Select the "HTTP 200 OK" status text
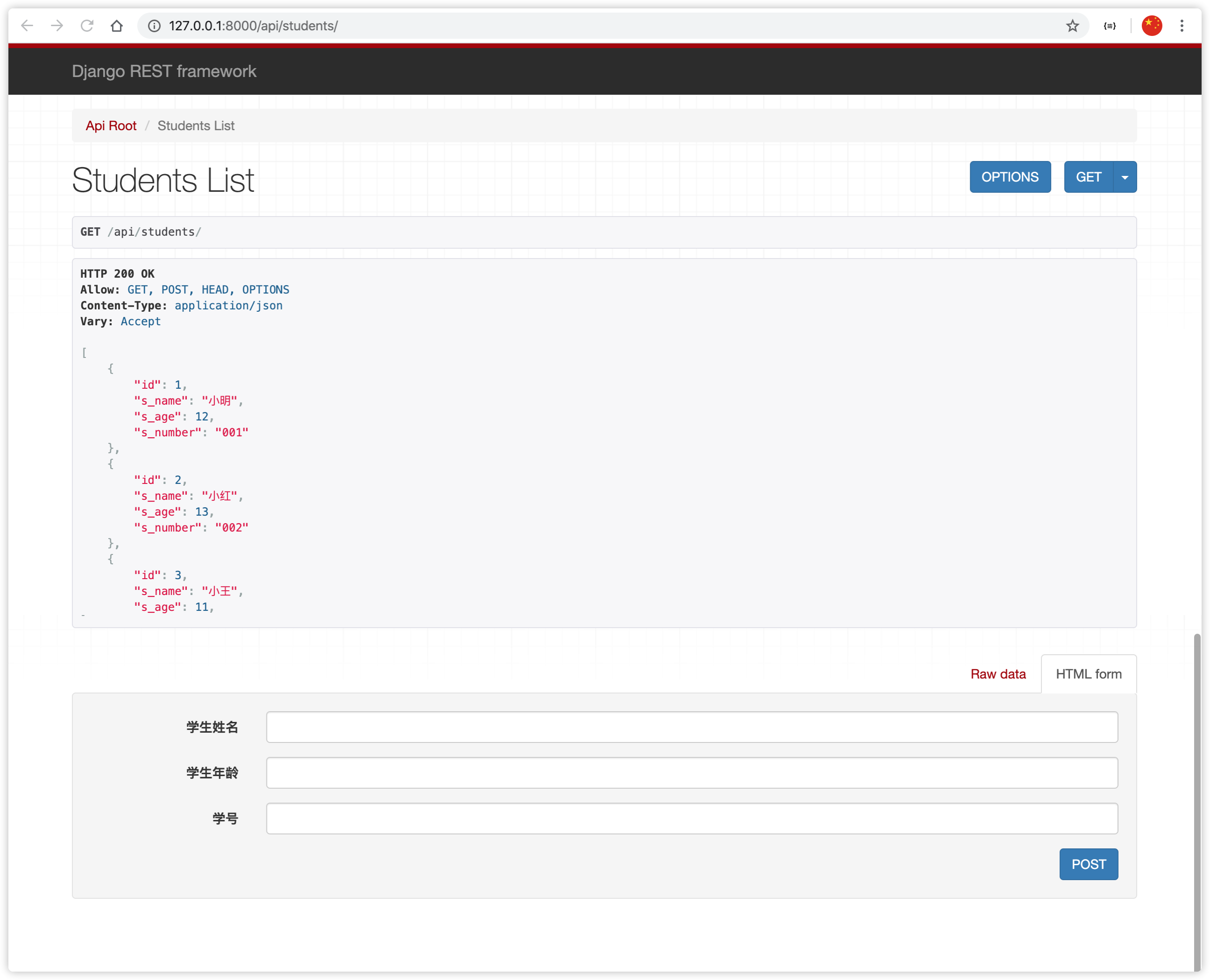Screen dimensions: 1210x980 (x=118, y=274)
